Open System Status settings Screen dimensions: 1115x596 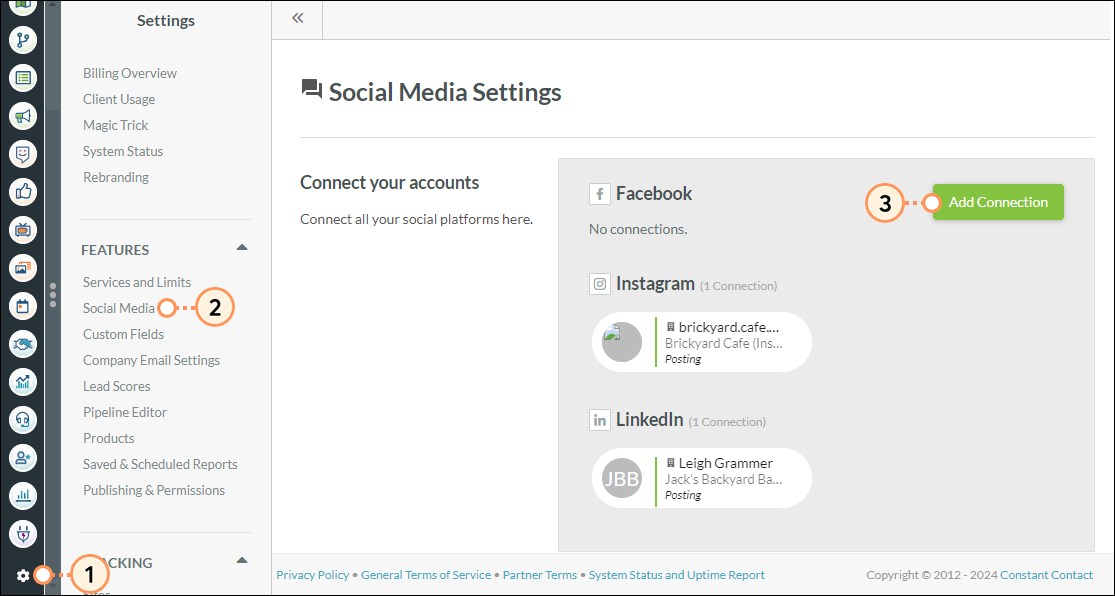pos(122,151)
